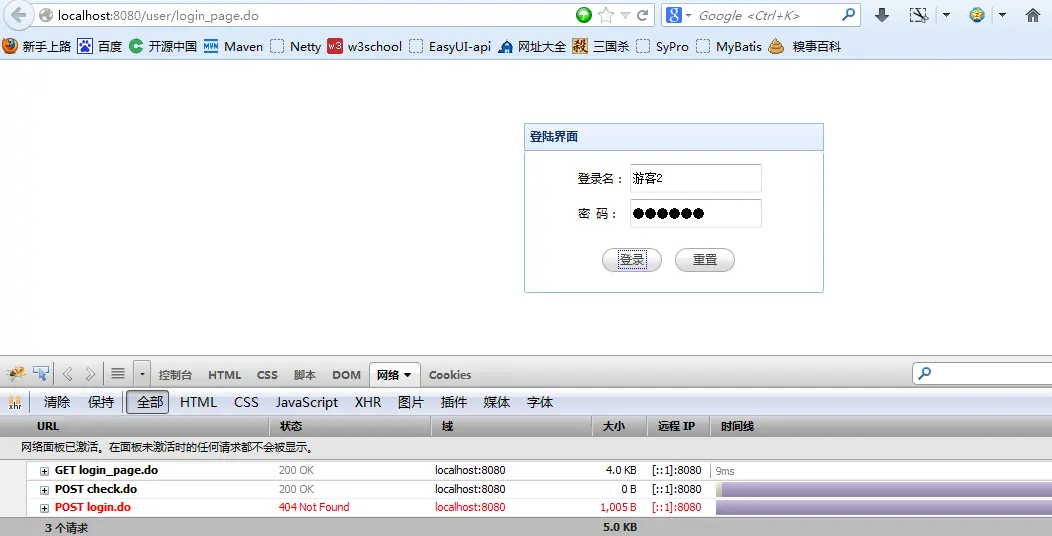Click Firebug command line list icon
The height and width of the screenshot is (536, 1052).
coord(118,374)
